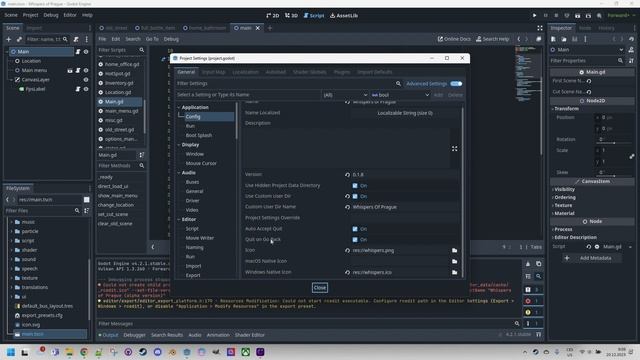
Task: Toggle visibility of the CanvasLayer node
Action: [86, 80]
